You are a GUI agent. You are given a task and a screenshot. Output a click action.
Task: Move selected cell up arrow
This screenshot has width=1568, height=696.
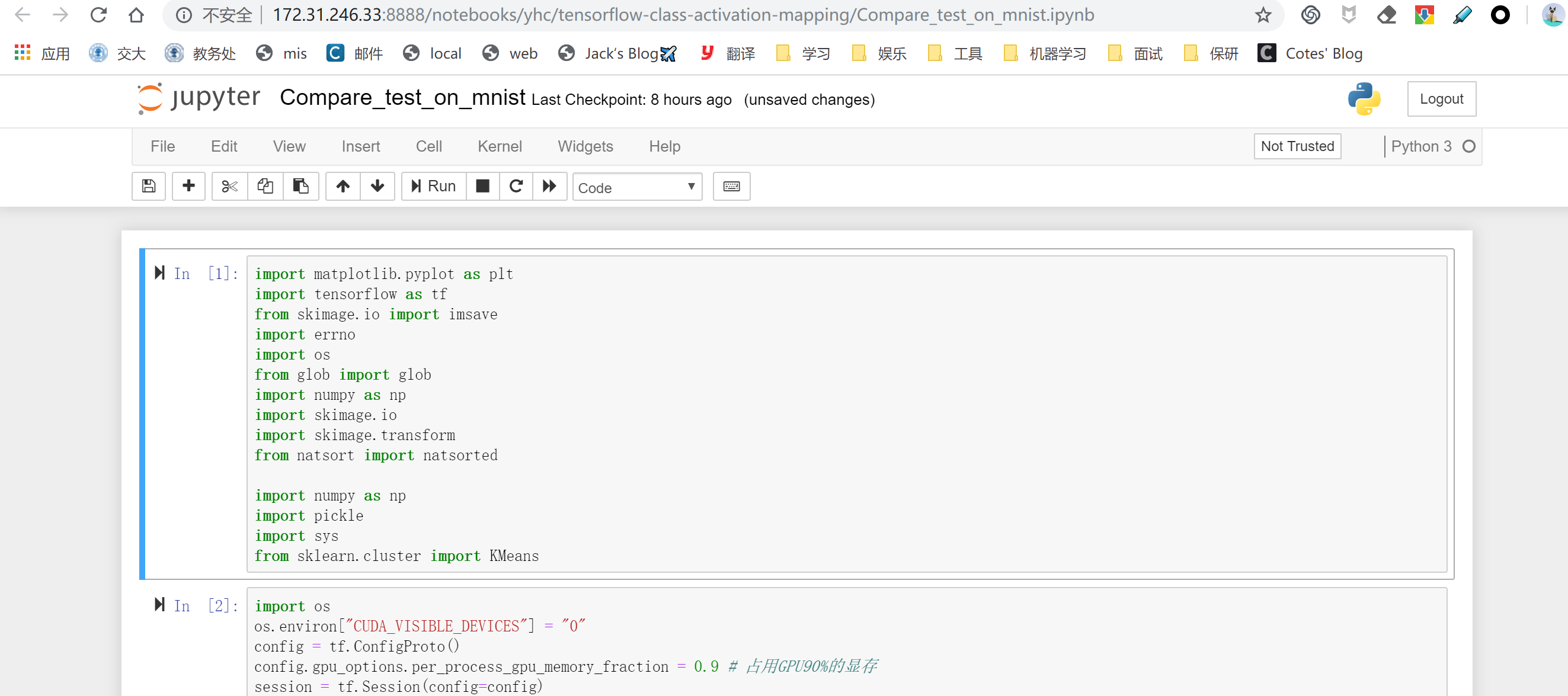343,186
